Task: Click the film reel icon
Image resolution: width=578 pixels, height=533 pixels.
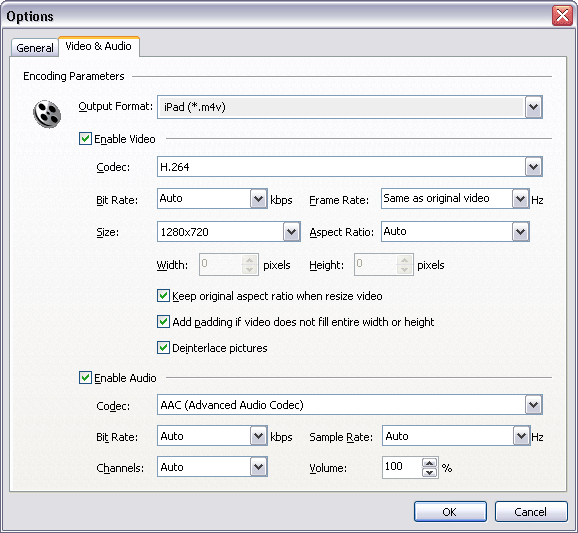Action: 47,114
